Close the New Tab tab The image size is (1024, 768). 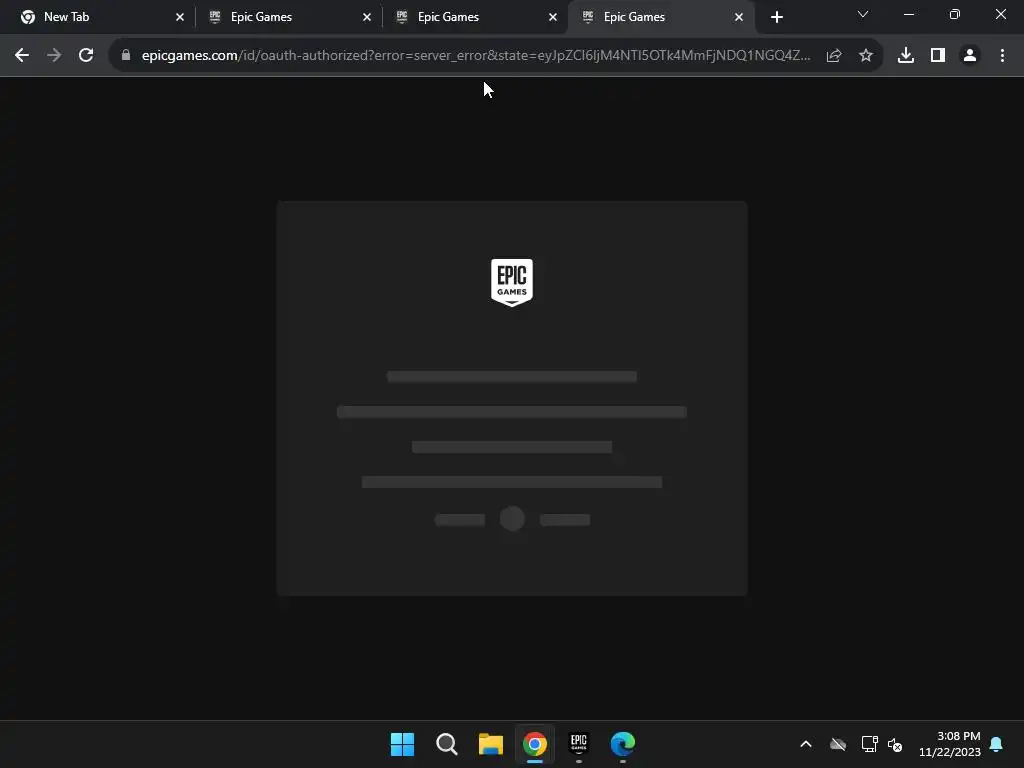point(180,18)
